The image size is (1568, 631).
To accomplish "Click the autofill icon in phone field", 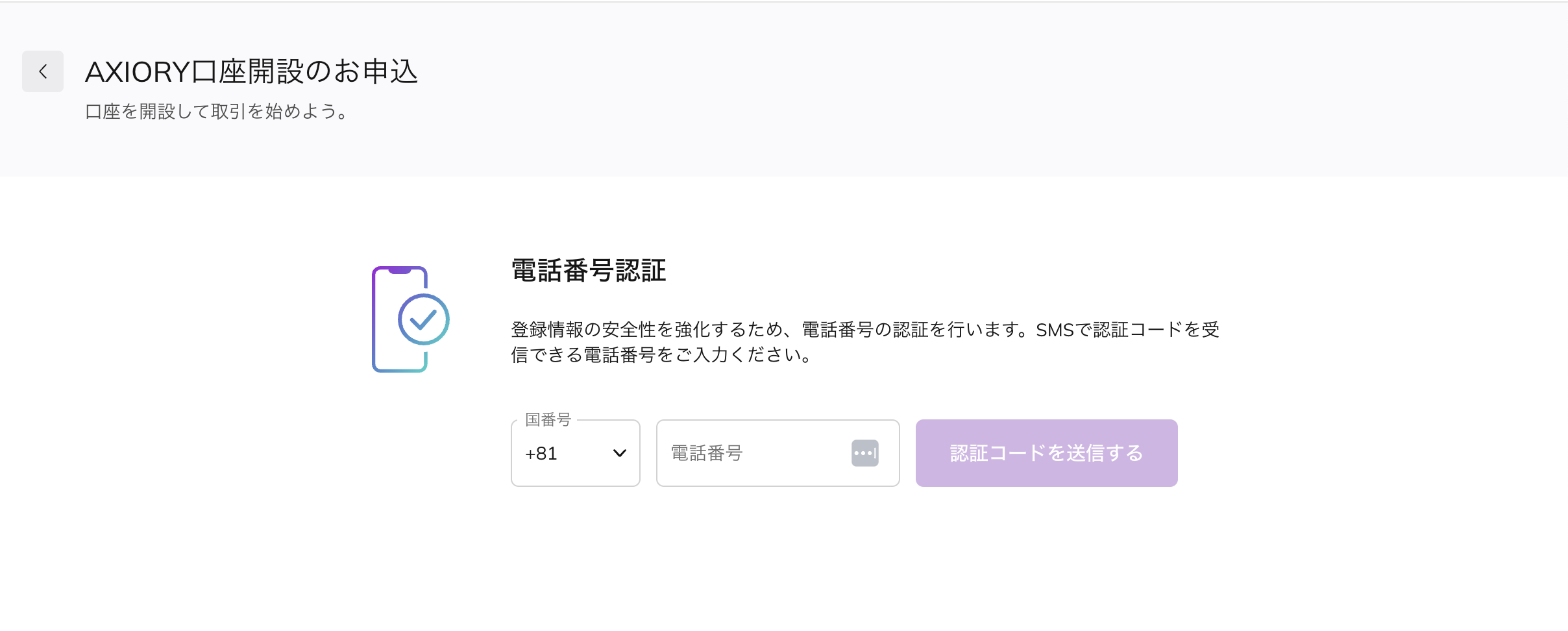I will [x=864, y=453].
